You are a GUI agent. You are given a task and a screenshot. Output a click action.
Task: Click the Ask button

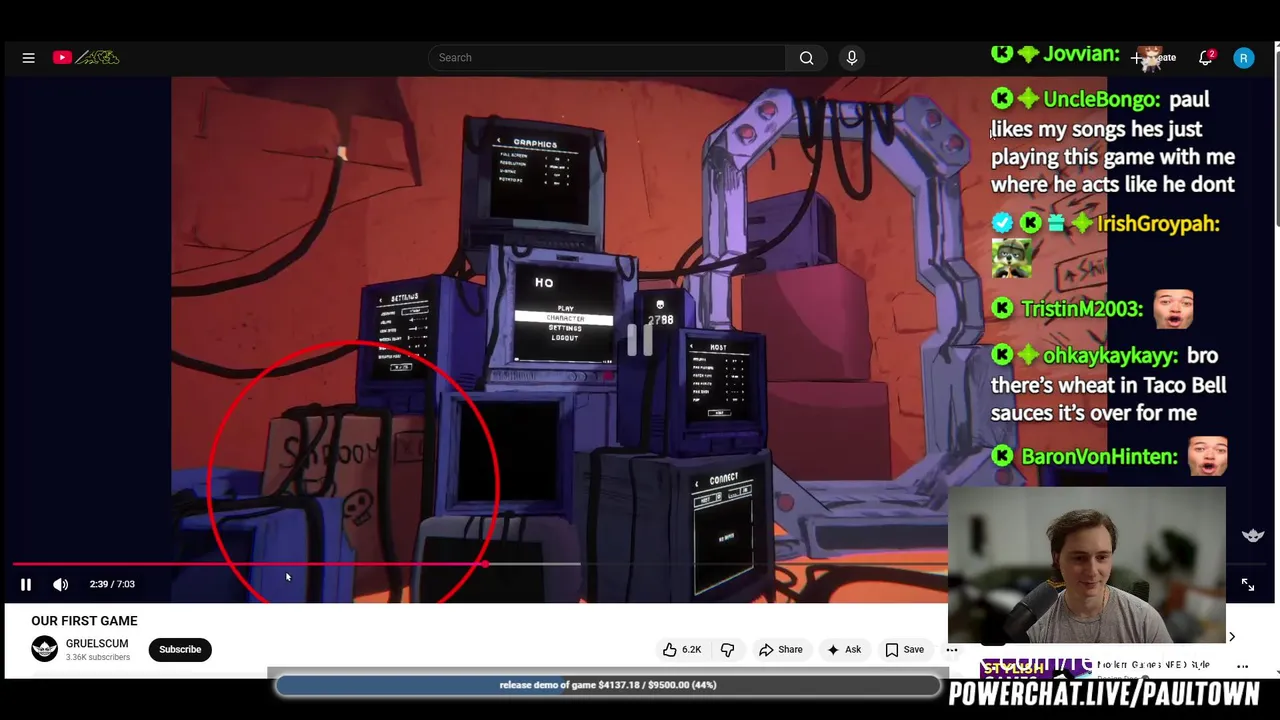coord(844,650)
